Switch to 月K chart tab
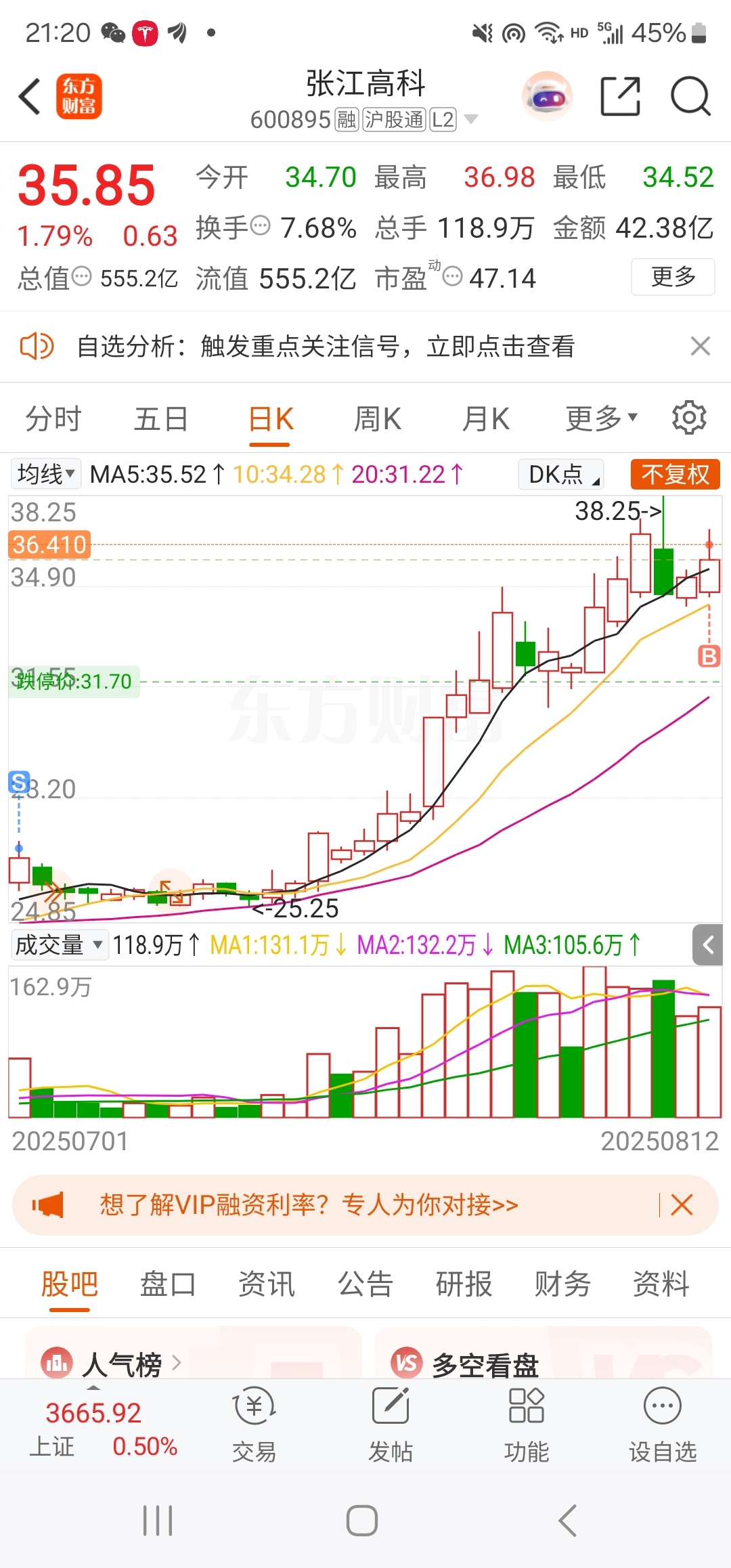731x1568 pixels. [x=486, y=418]
